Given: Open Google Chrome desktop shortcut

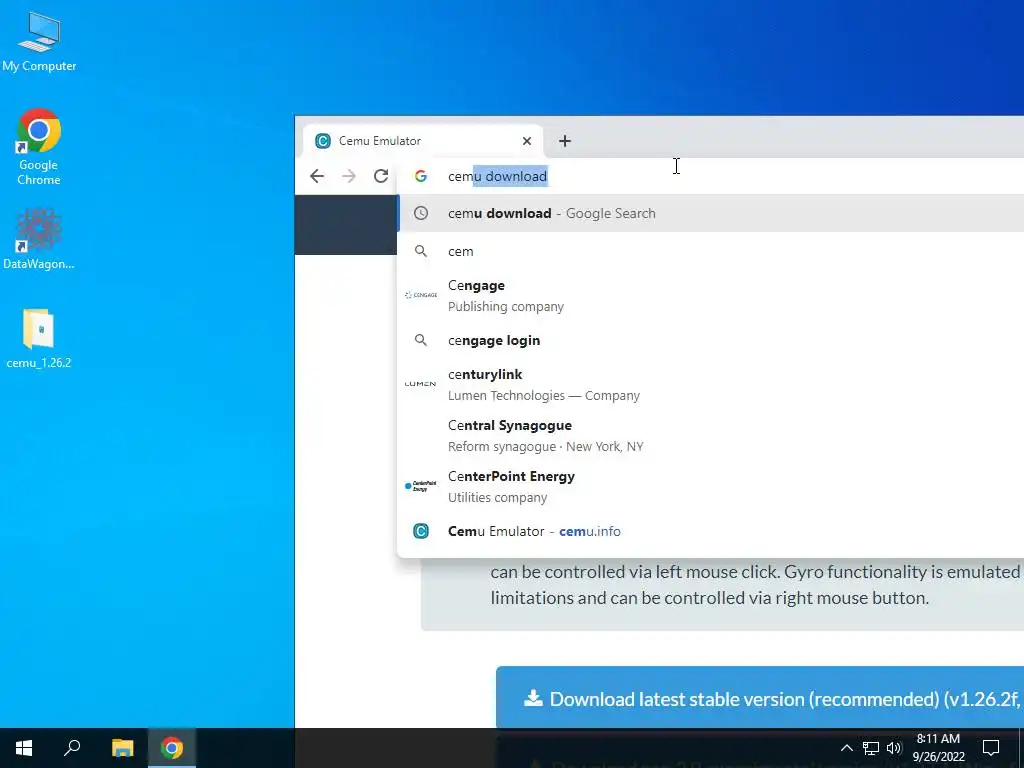Looking at the screenshot, I should [39, 147].
